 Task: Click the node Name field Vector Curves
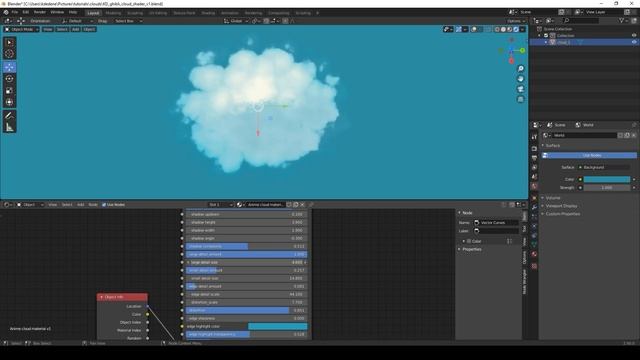496,222
